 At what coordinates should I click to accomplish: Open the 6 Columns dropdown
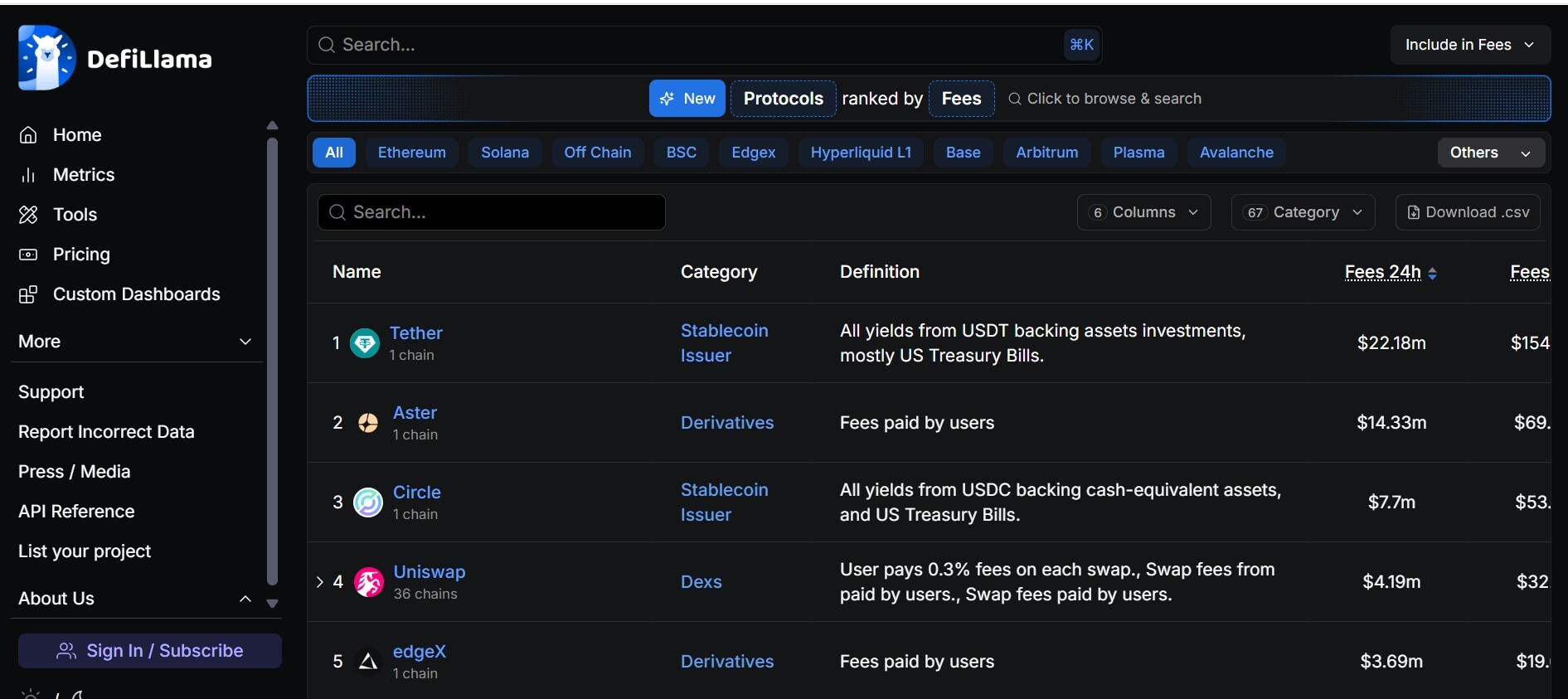click(x=1144, y=212)
